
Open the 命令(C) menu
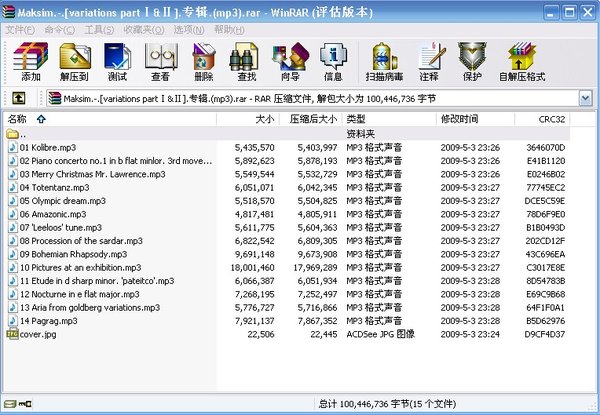[59, 30]
